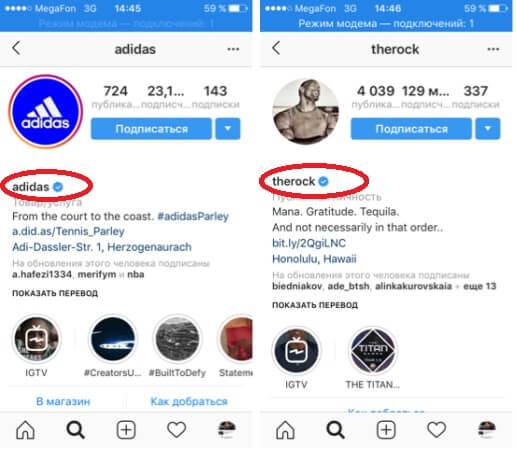Open heart activity icon in the right screen
The width and height of the screenshot is (516, 451).
click(x=436, y=429)
